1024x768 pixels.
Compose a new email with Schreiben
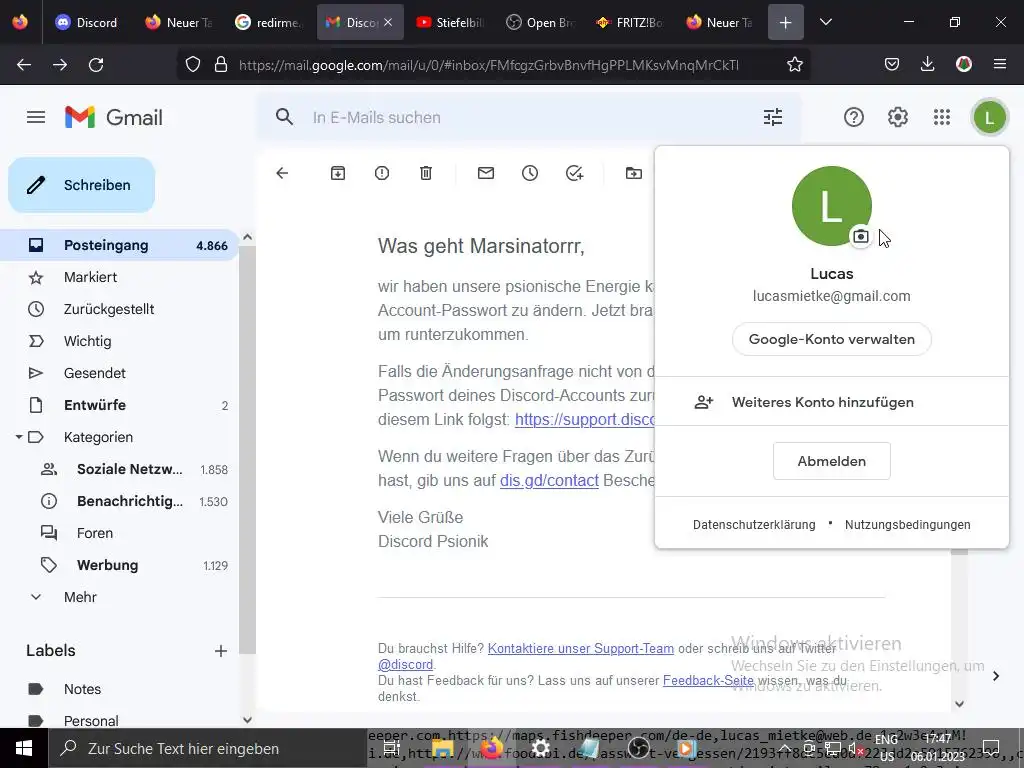click(82, 185)
